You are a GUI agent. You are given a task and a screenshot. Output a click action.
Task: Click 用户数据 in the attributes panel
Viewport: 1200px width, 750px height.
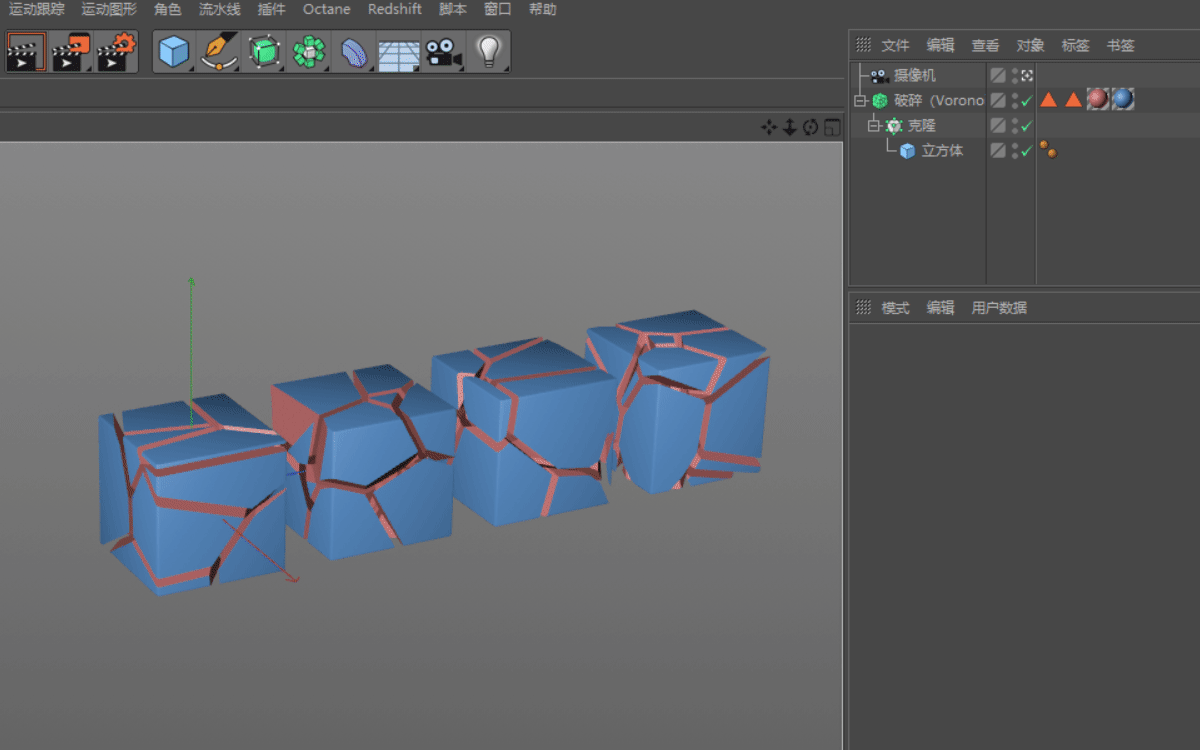pos(999,308)
